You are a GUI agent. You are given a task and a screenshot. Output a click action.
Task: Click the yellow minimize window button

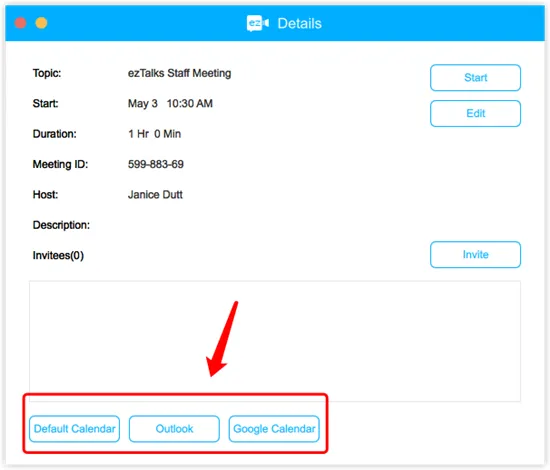coord(41,23)
